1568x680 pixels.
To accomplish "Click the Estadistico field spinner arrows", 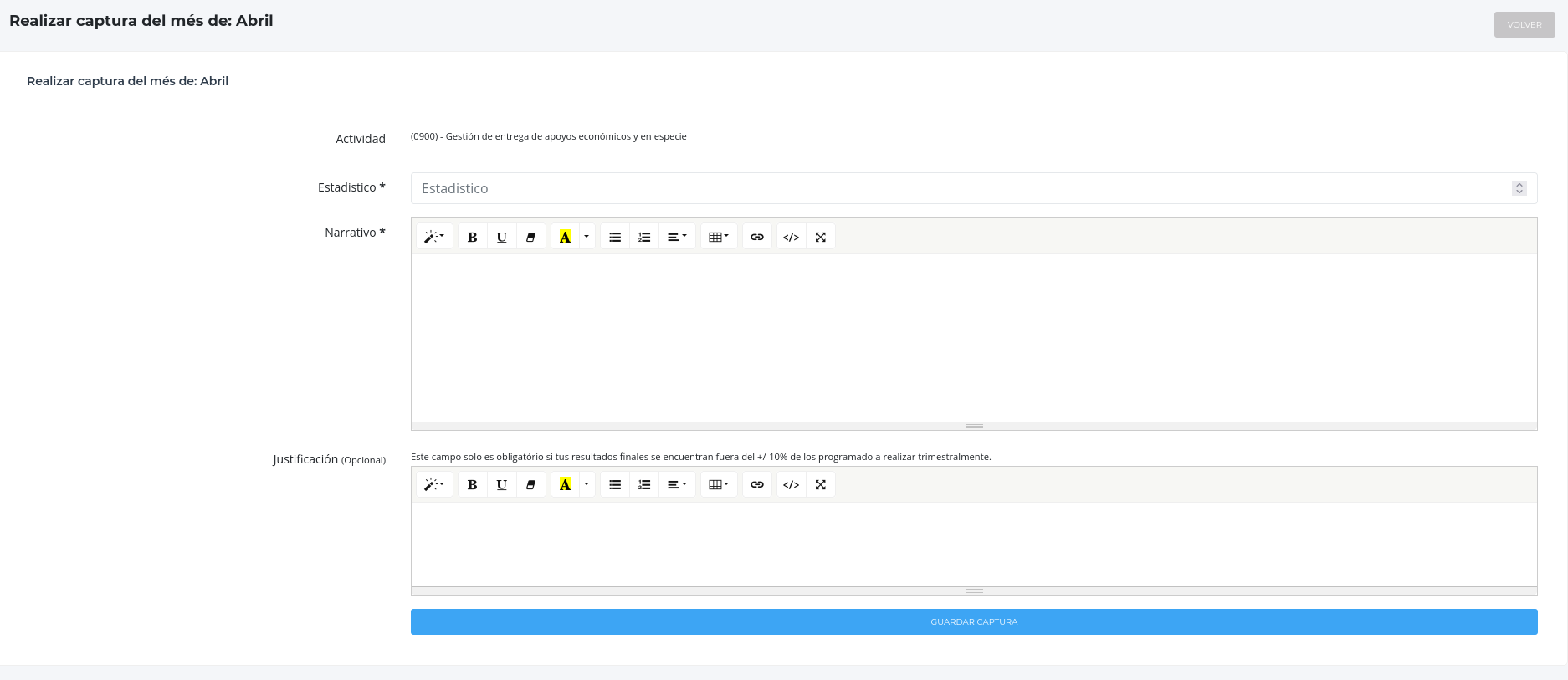I will [1519, 188].
